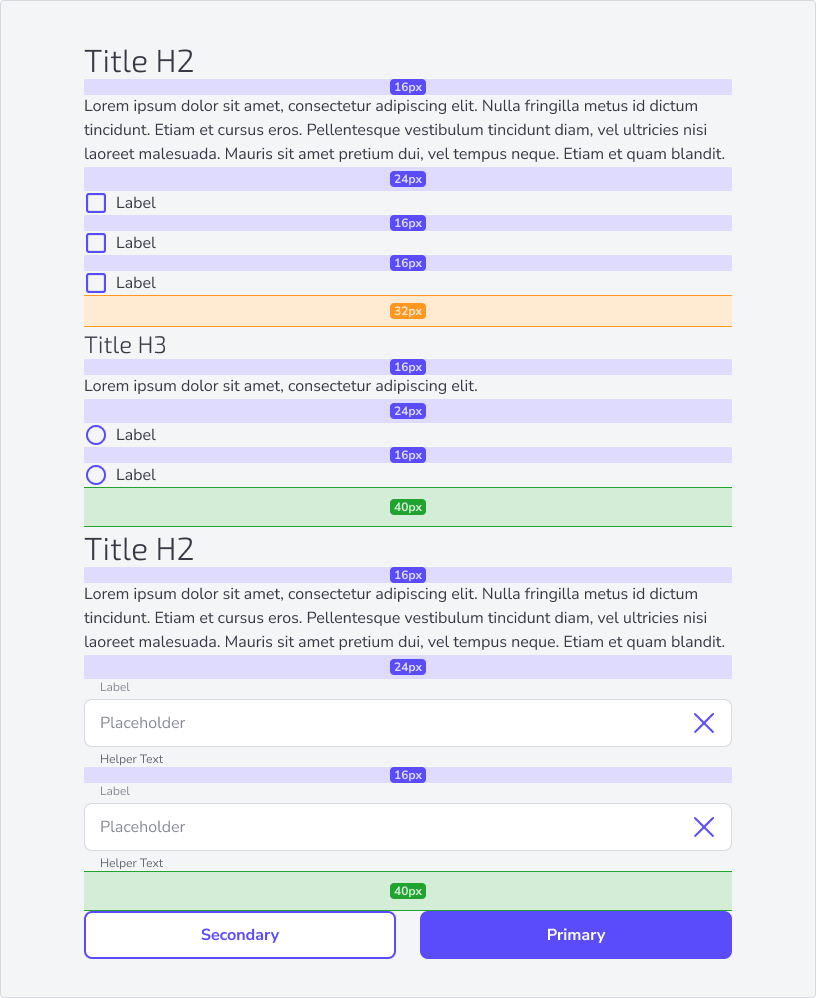Viewport: 816px width, 998px height.
Task: Focus the first Placeholder input field
Action: 408,723
